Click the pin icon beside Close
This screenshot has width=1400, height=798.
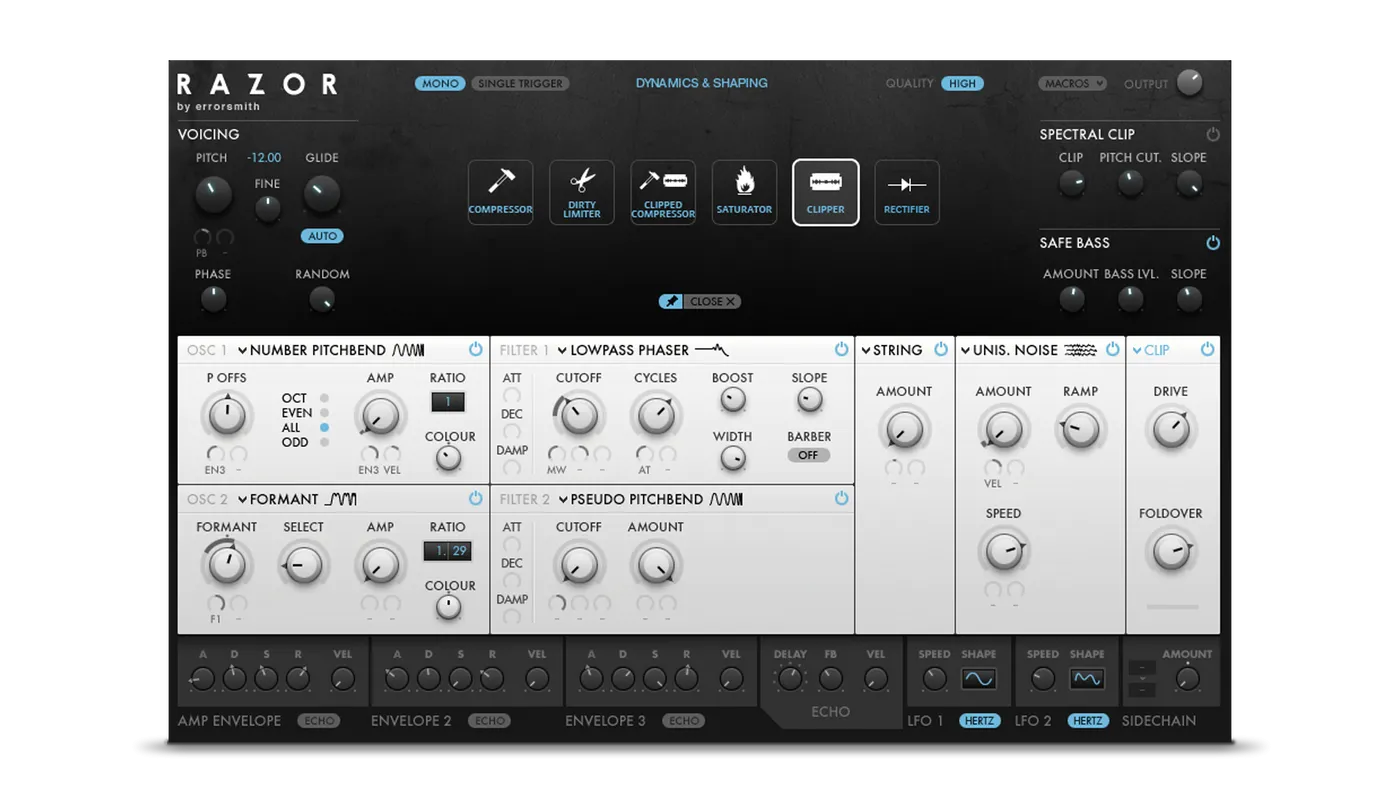(x=670, y=301)
